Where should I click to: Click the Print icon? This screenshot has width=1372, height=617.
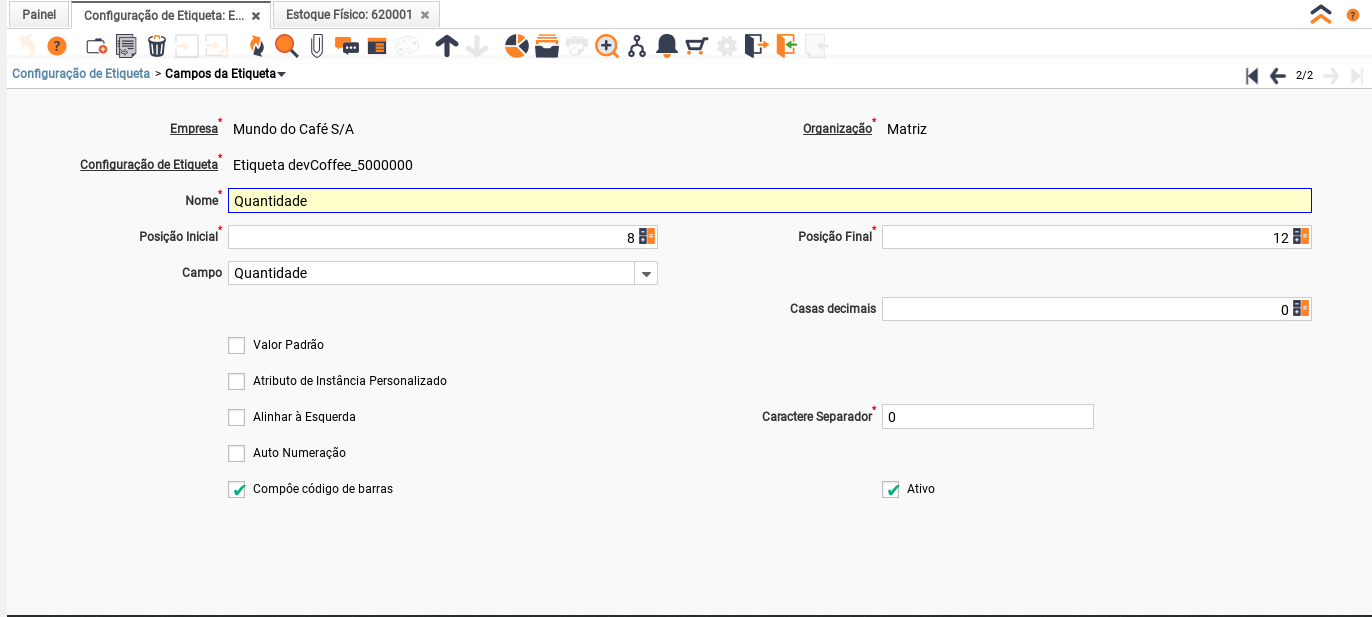tap(577, 46)
